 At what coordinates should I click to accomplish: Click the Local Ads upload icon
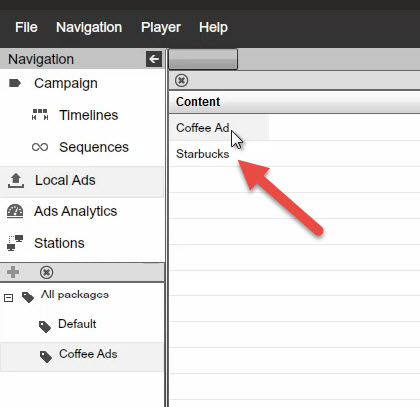click(x=16, y=180)
